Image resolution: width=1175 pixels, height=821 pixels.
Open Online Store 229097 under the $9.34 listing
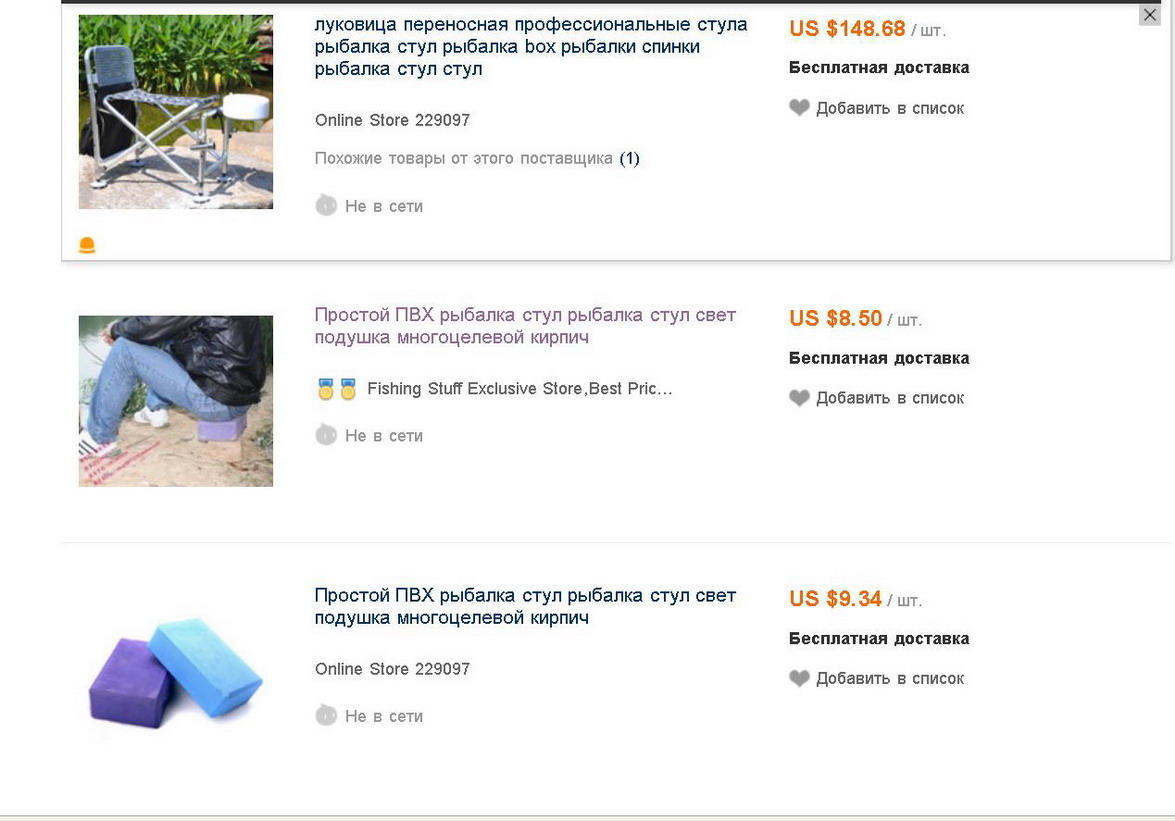[392, 669]
